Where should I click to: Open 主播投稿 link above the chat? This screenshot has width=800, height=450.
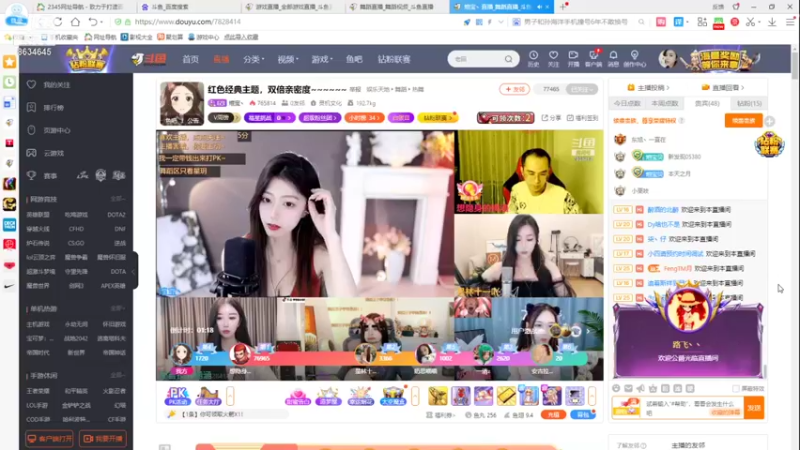pyautogui.click(x=648, y=88)
